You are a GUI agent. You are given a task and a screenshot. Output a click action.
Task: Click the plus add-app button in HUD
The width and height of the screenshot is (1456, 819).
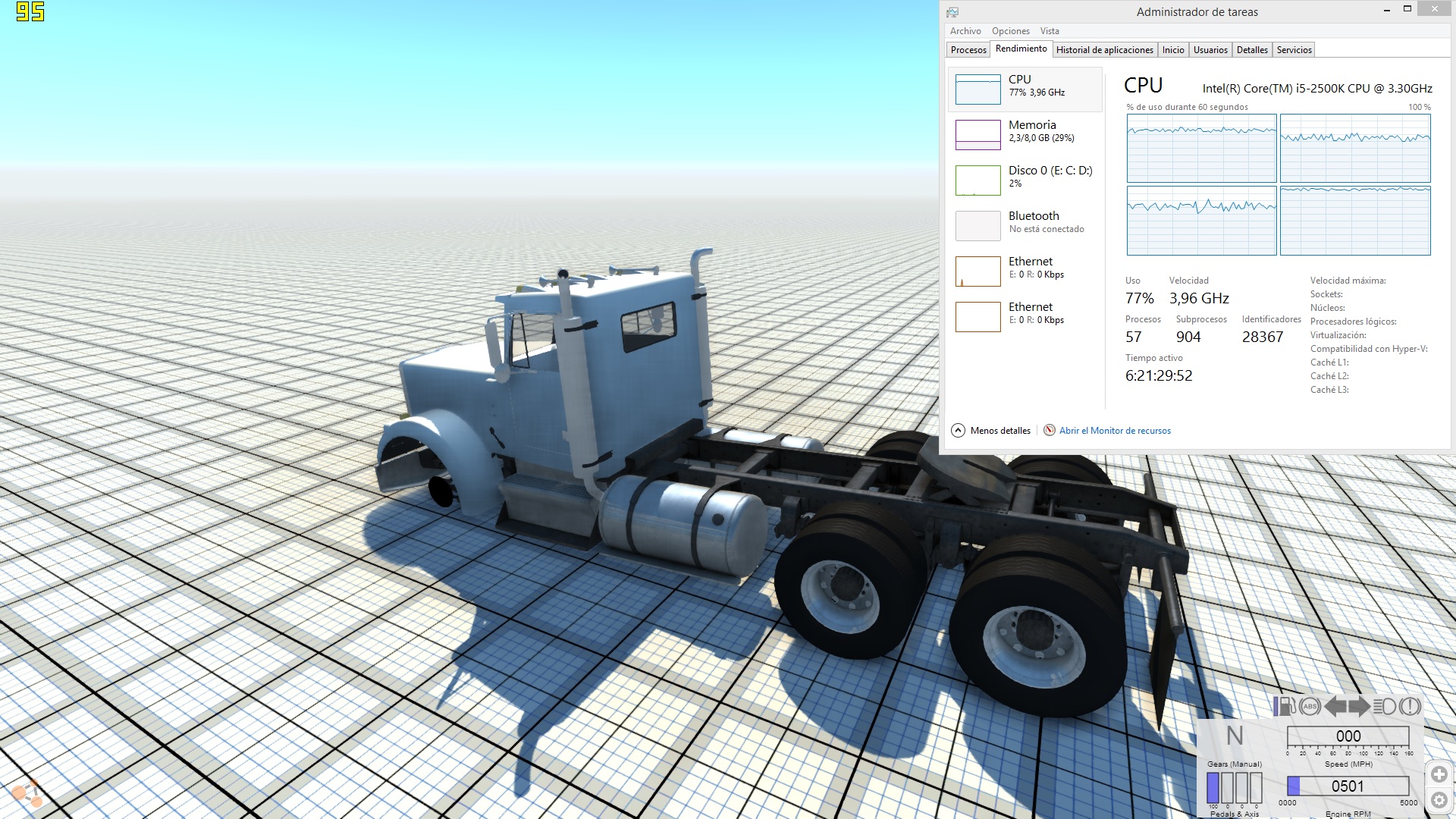point(1439,774)
